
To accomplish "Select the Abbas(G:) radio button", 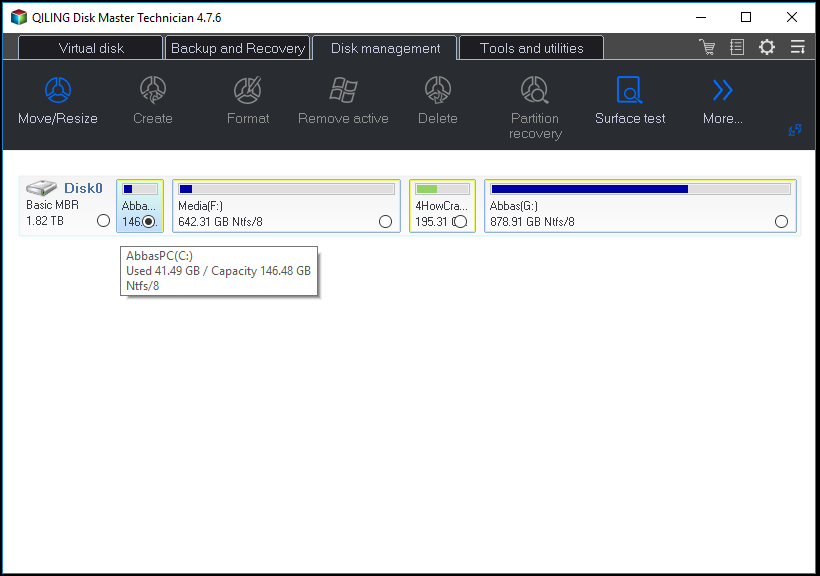I will (781, 222).
